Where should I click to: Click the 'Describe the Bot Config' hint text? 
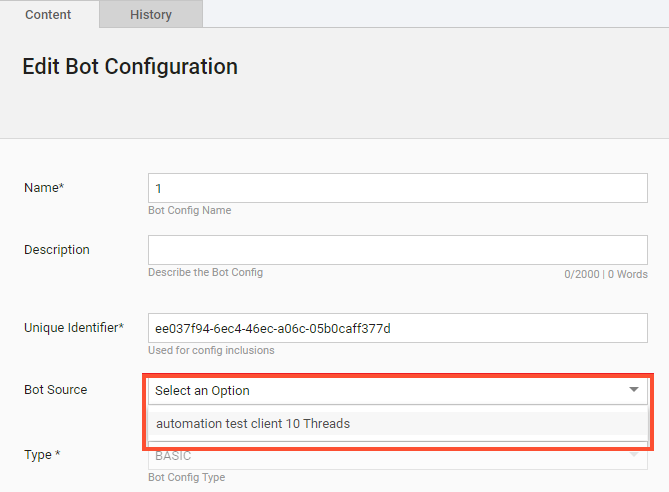[x=205, y=272]
